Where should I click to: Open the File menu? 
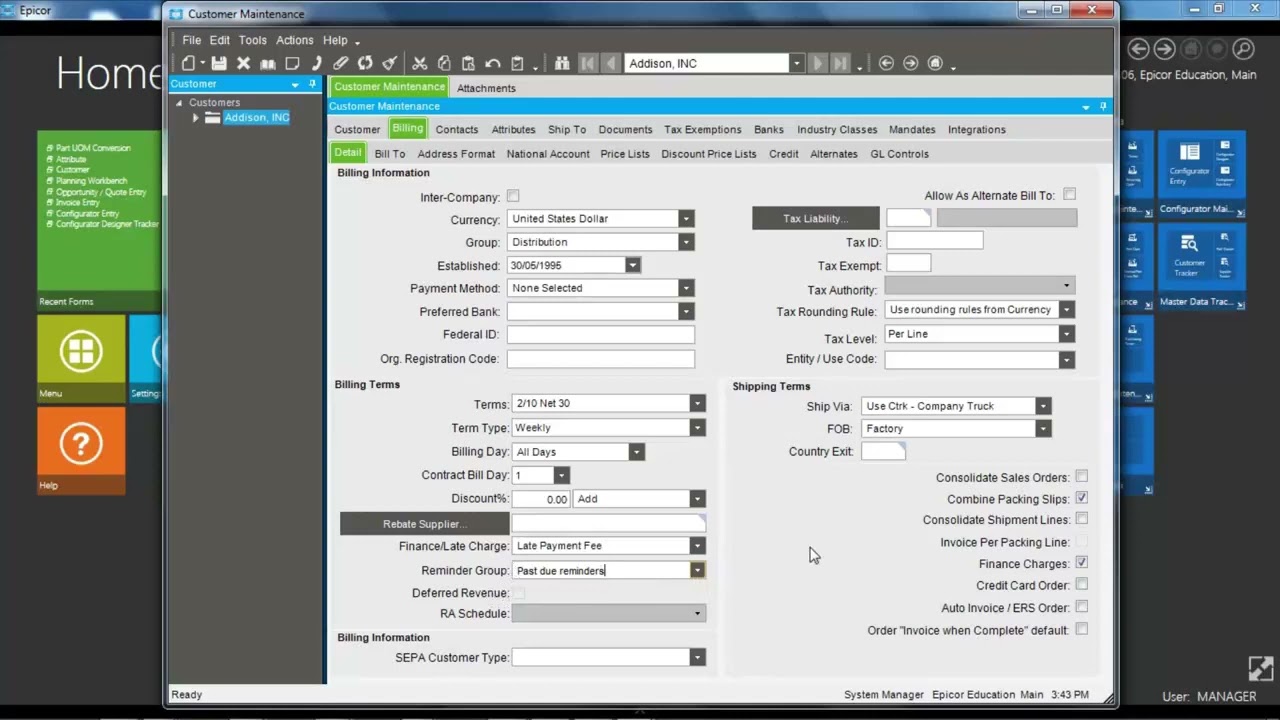(191, 40)
